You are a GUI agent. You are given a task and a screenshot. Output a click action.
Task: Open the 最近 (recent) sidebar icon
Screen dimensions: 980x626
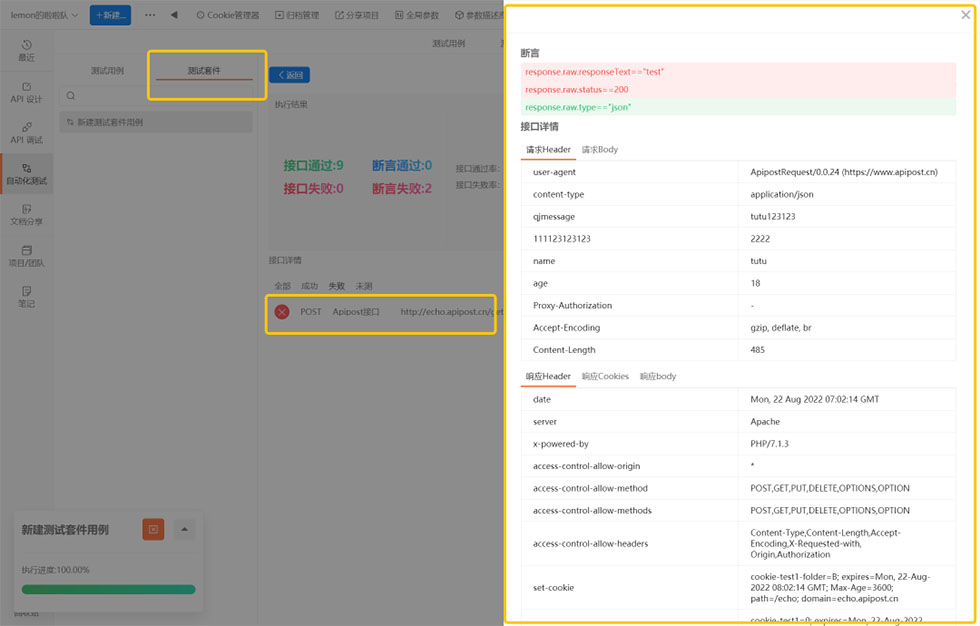coord(26,51)
